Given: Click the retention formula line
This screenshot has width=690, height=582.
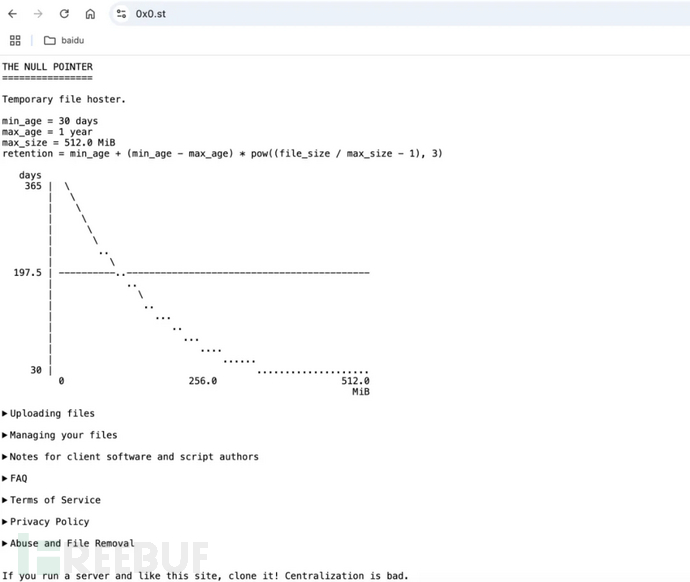Looking at the screenshot, I should click(222, 154).
